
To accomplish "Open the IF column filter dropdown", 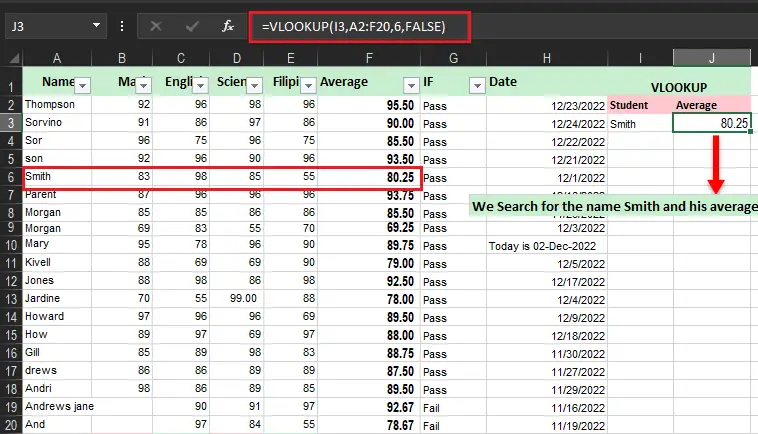I will tap(477, 86).
